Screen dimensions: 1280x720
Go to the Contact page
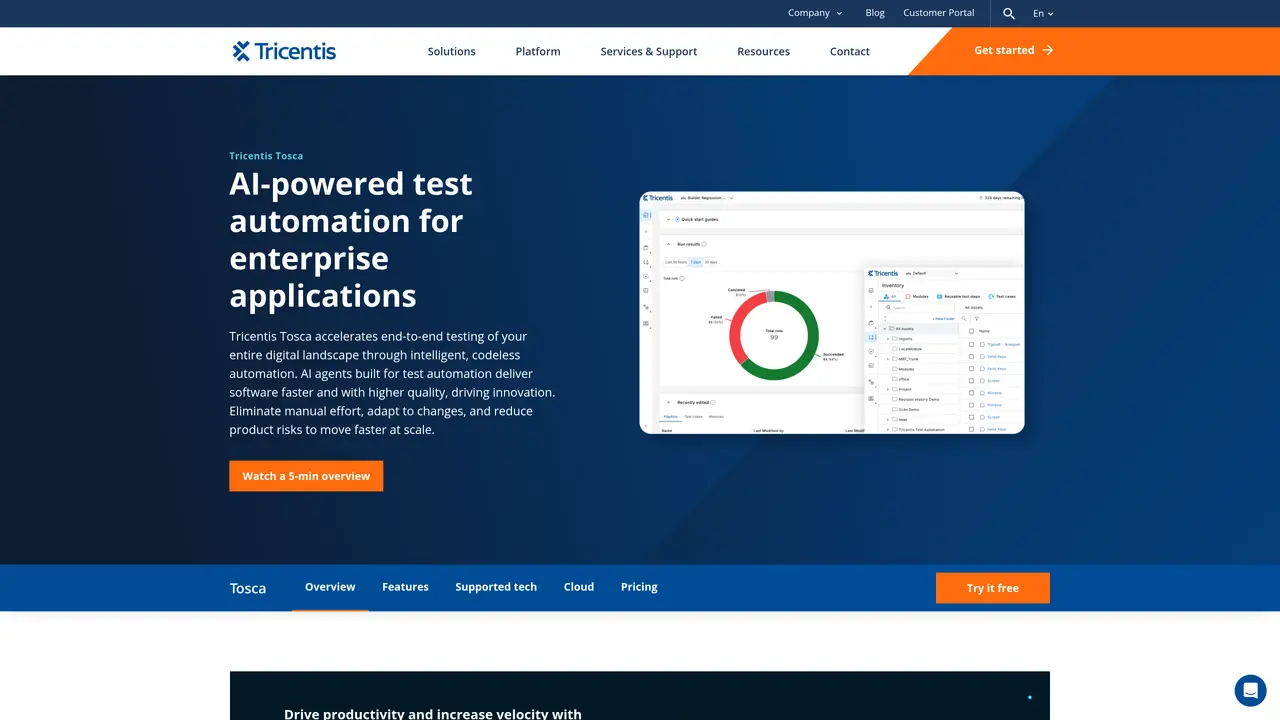coord(850,51)
